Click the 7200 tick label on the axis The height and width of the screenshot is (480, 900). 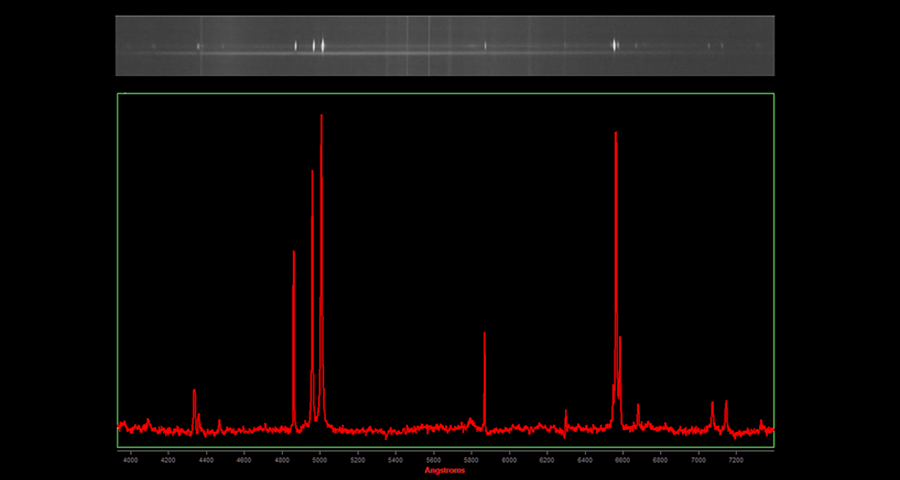[x=736, y=460]
